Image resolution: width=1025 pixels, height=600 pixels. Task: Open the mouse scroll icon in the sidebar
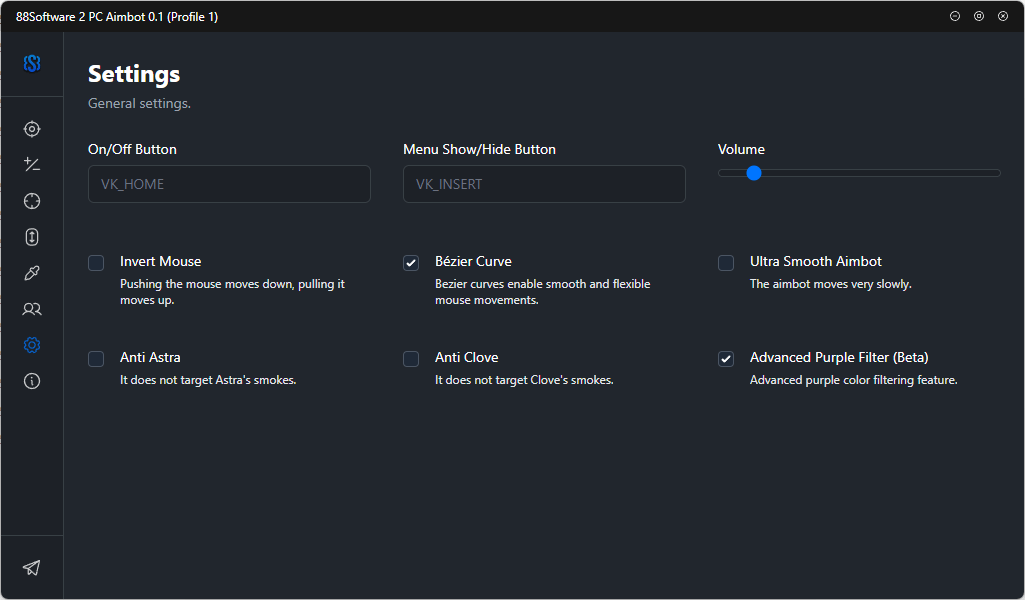coord(32,237)
